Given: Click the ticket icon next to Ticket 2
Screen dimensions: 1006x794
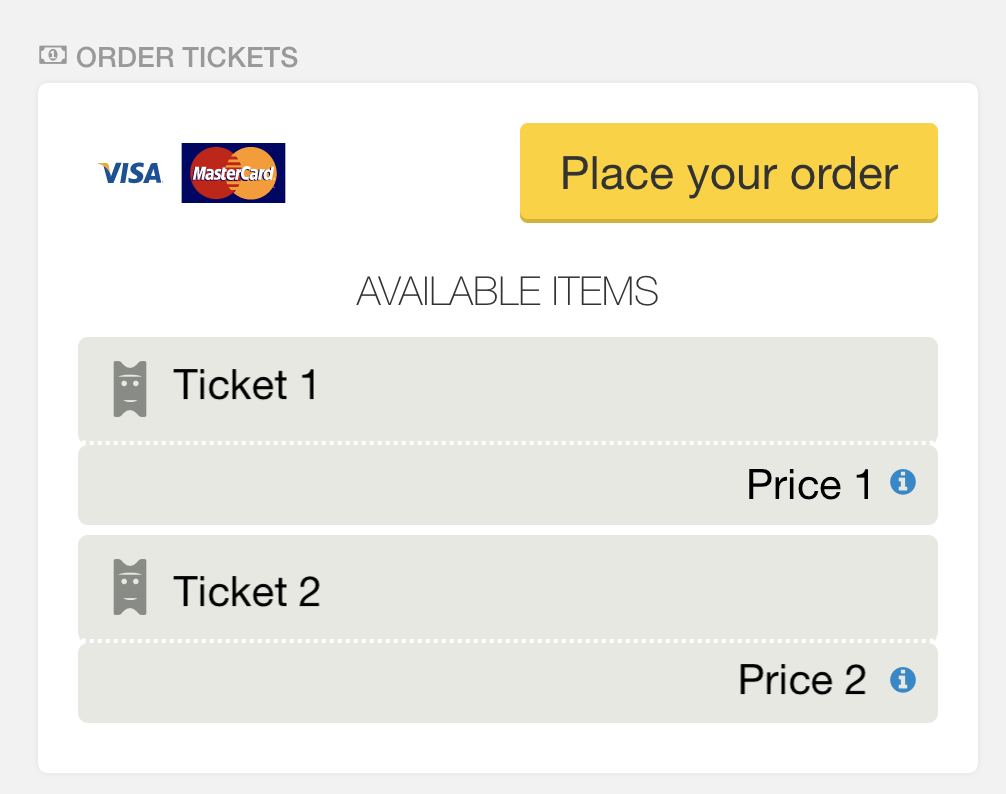Looking at the screenshot, I should (x=130, y=587).
